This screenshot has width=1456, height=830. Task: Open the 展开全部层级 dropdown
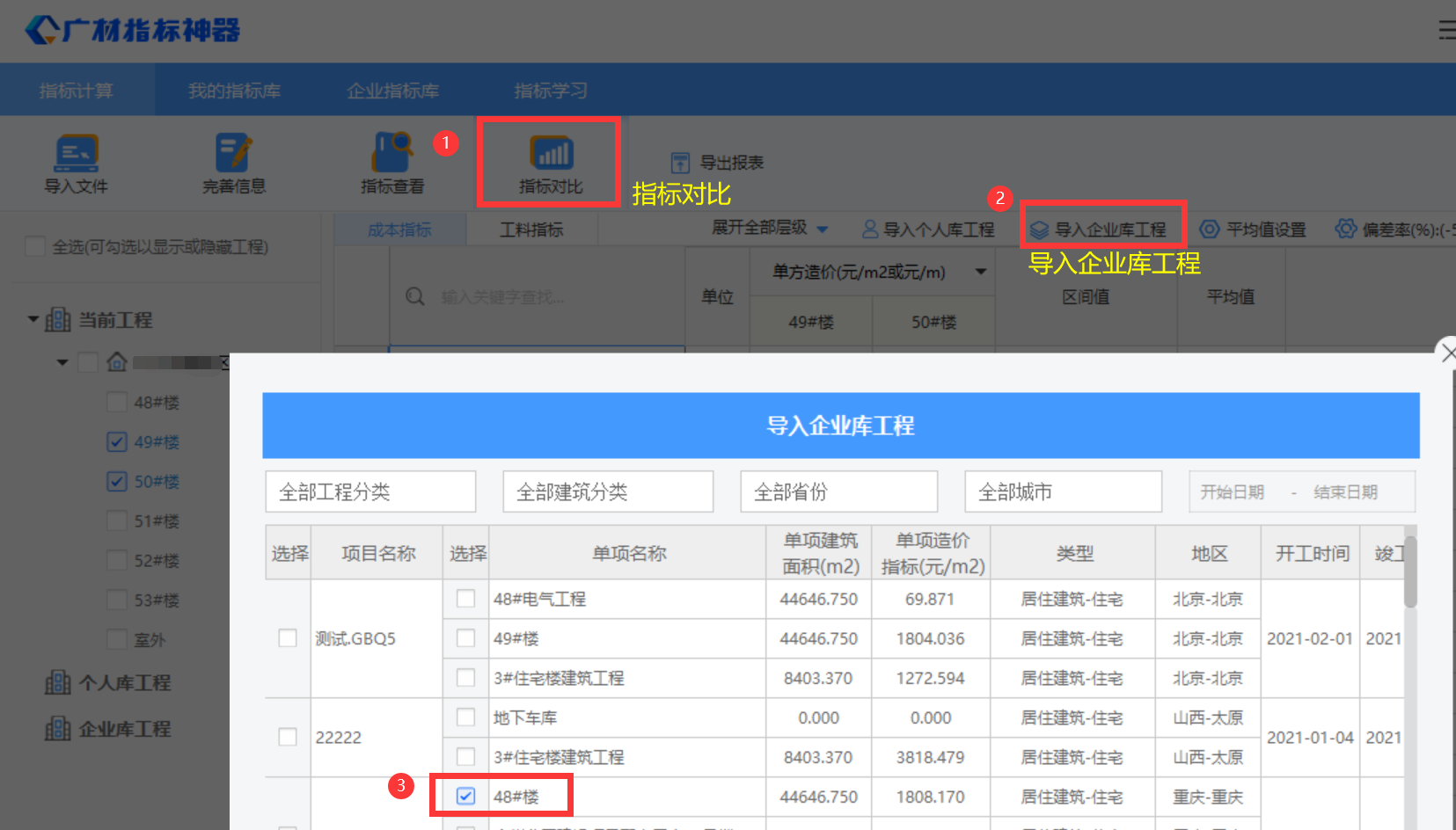770,229
